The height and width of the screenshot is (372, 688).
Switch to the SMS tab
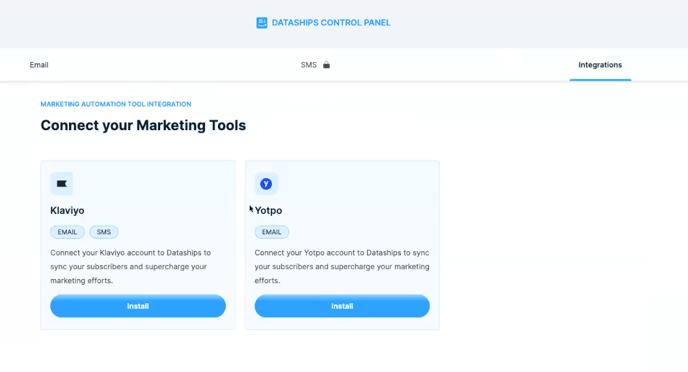[x=308, y=65]
